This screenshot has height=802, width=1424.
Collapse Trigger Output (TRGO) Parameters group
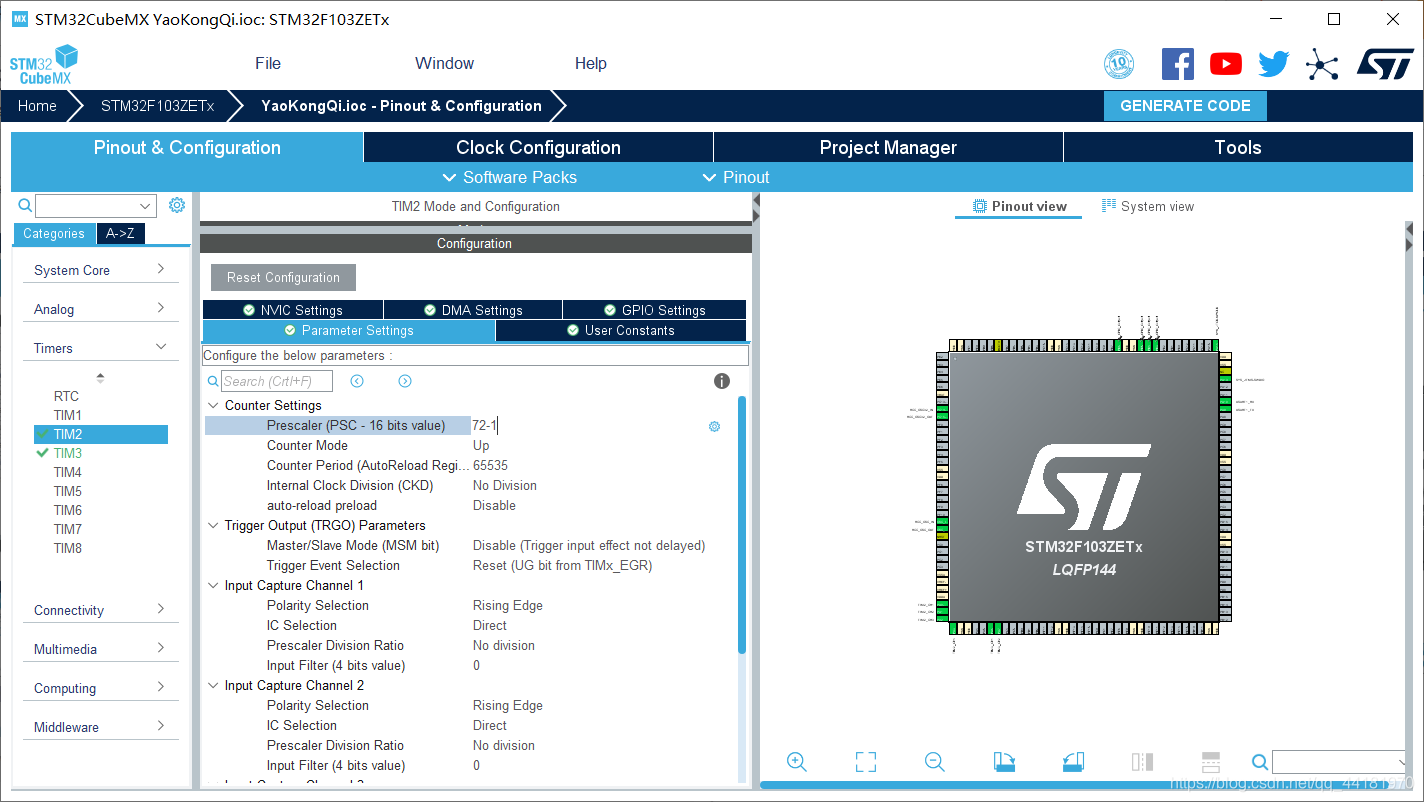click(213, 525)
